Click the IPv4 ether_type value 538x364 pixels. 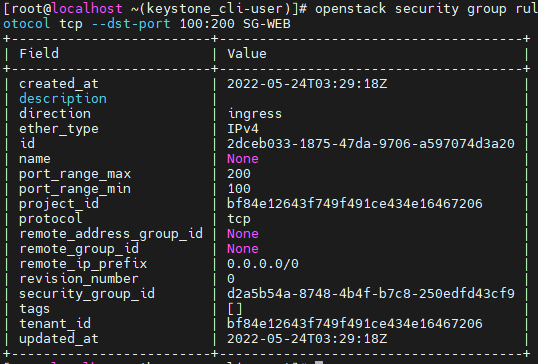(243, 129)
